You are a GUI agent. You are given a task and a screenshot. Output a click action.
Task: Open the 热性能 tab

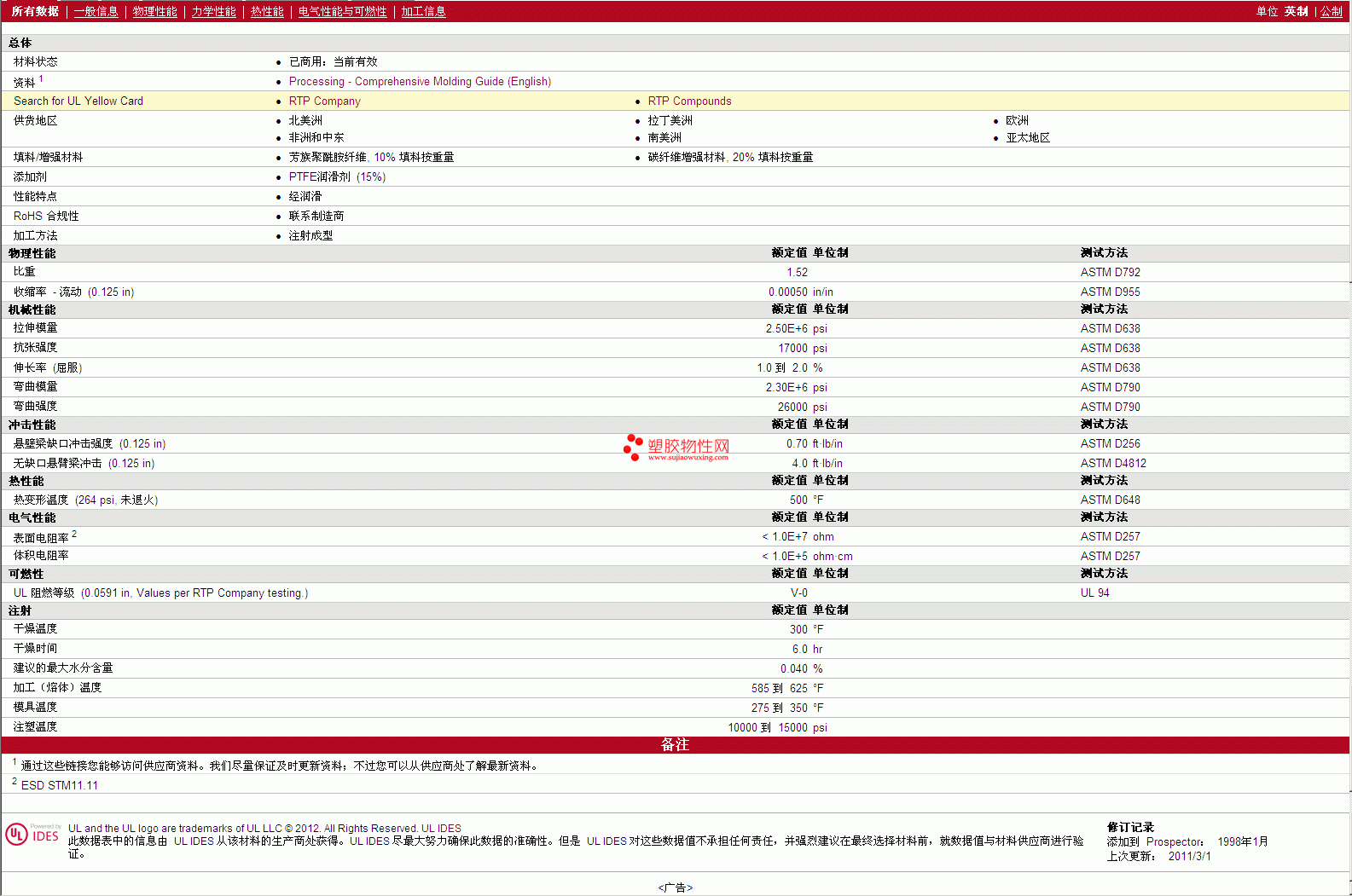267,11
